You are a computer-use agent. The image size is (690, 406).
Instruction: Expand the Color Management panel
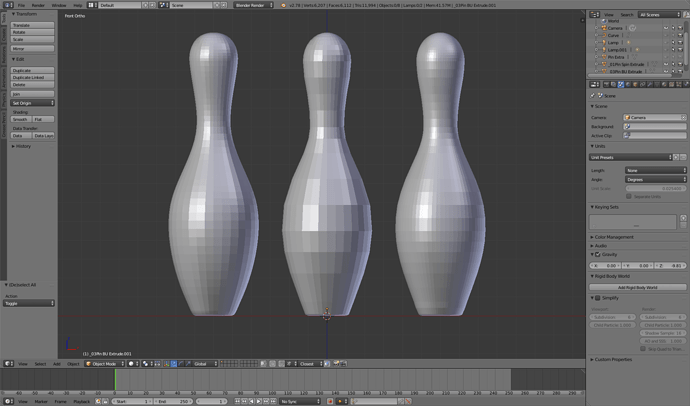point(614,237)
